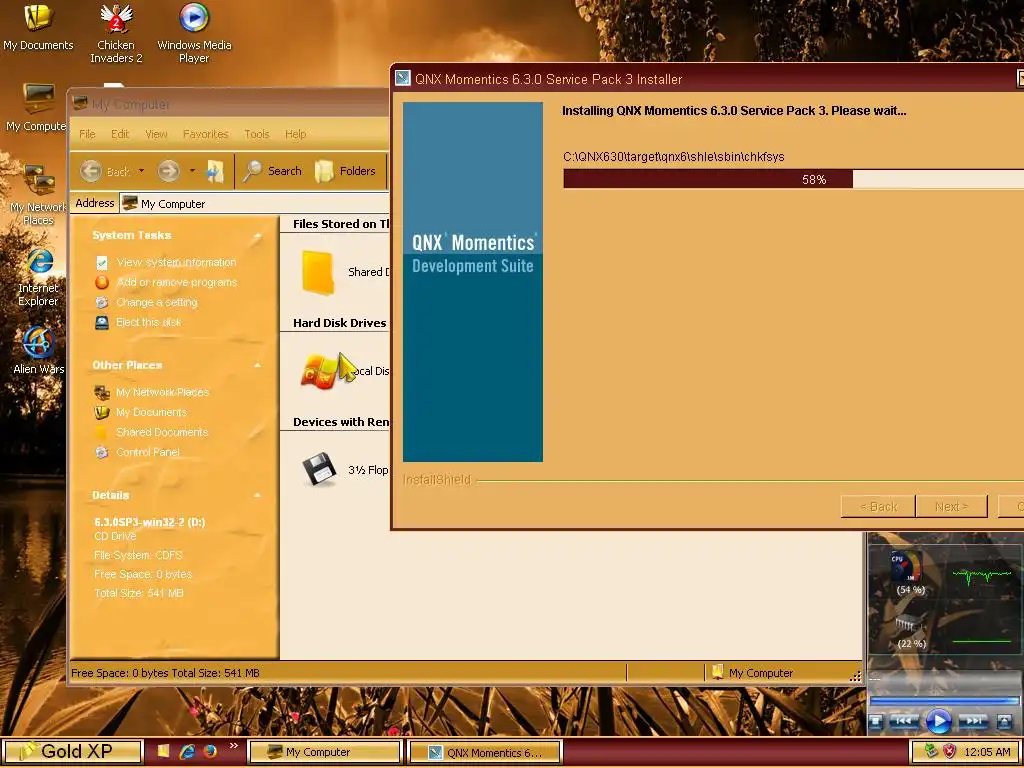Select Shared Documents folder icon
1024x768 pixels.
pyautogui.click(x=318, y=272)
